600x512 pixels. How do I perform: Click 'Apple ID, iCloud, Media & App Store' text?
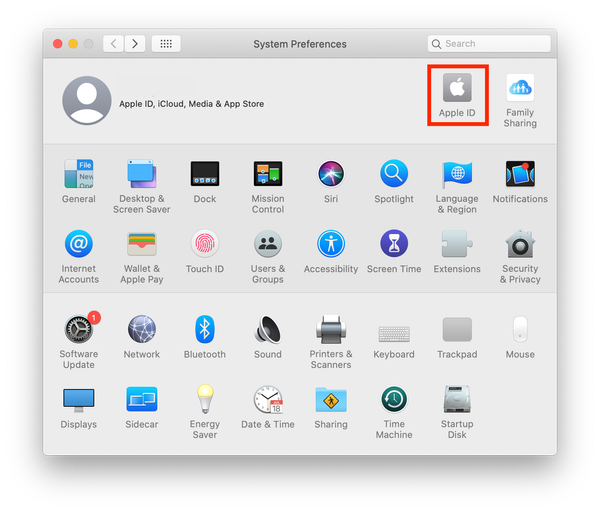[x=191, y=104]
